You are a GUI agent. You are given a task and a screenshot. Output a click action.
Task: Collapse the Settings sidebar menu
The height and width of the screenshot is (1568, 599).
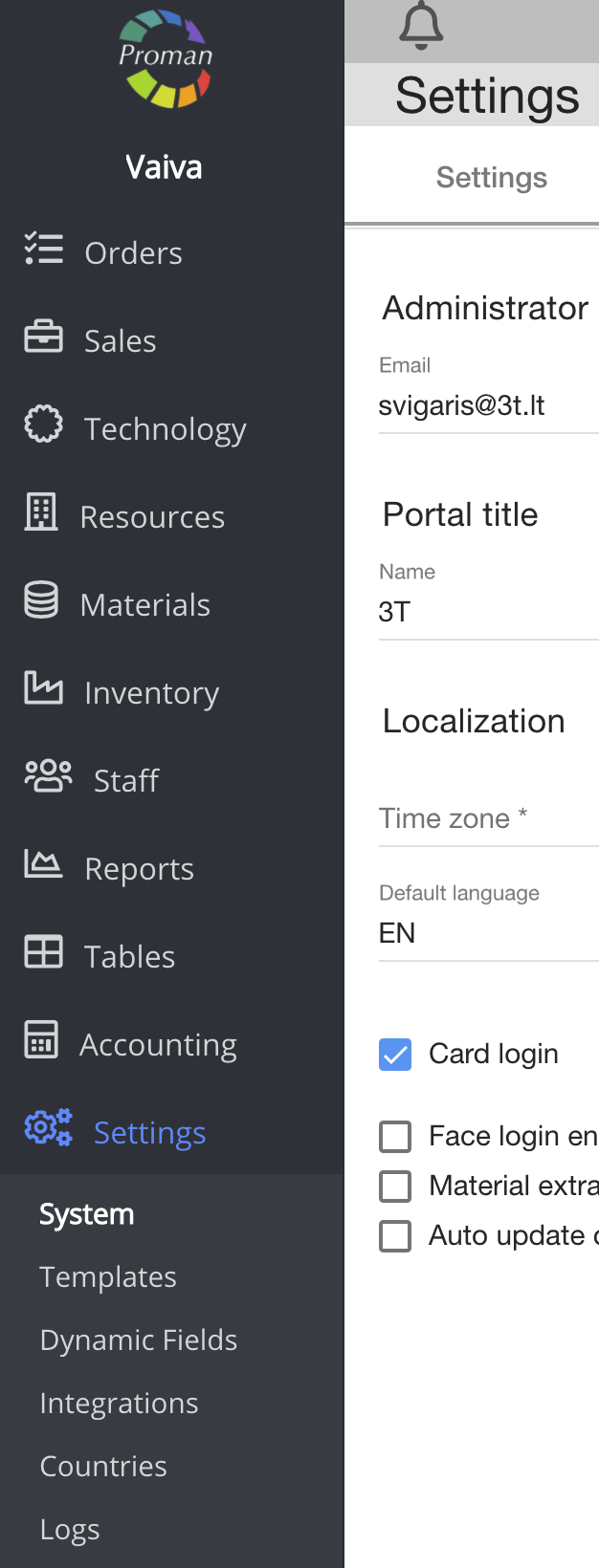click(149, 1132)
